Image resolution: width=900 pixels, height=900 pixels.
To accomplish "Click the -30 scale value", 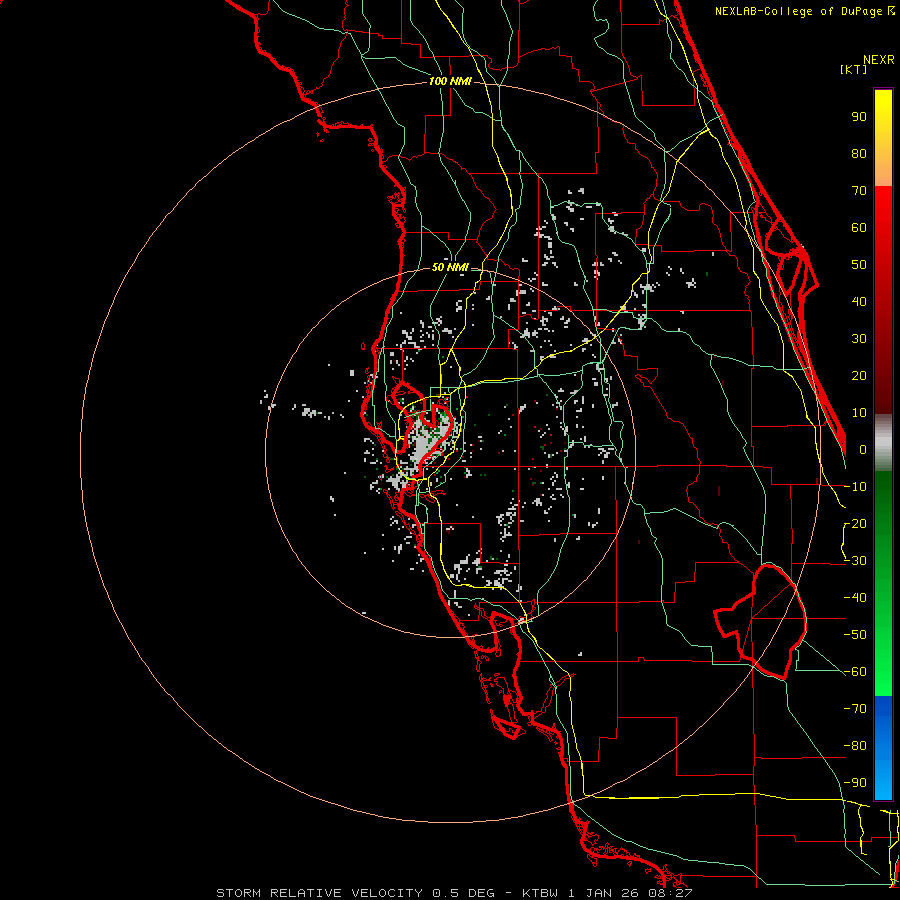I will [x=855, y=561].
